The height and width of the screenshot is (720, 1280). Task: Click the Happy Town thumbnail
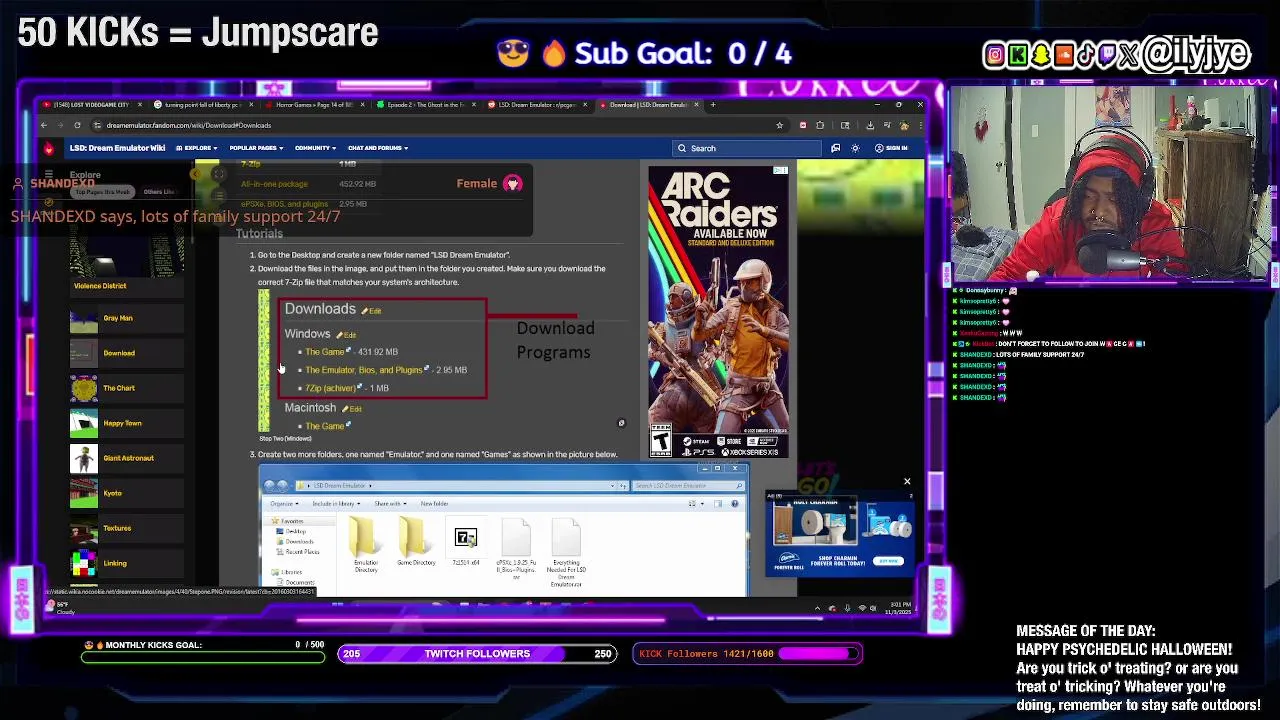click(84, 423)
